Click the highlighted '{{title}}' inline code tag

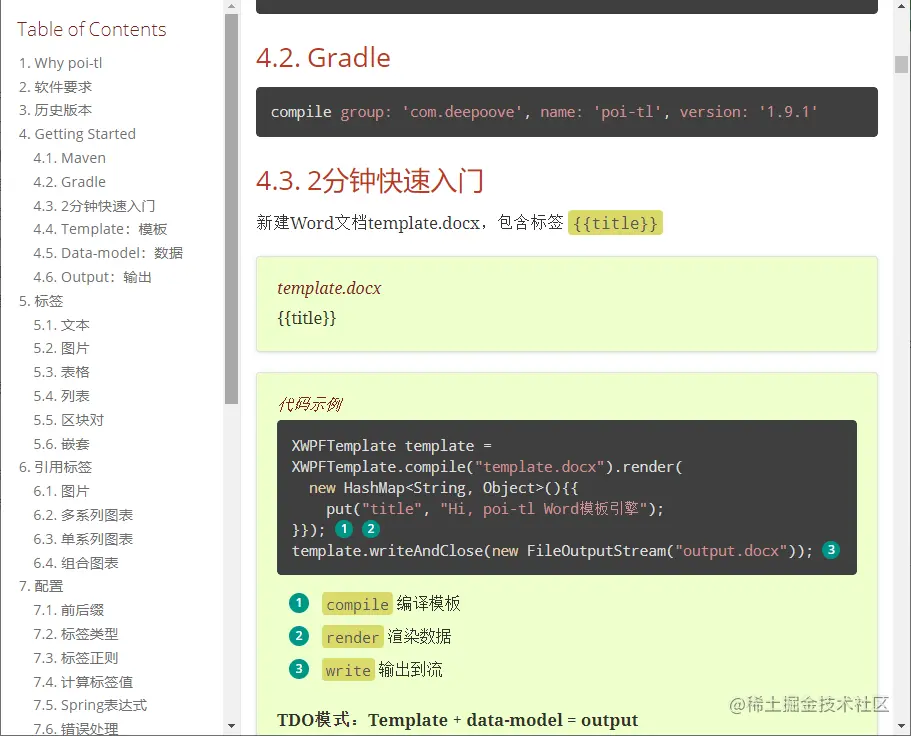(615, 223)
